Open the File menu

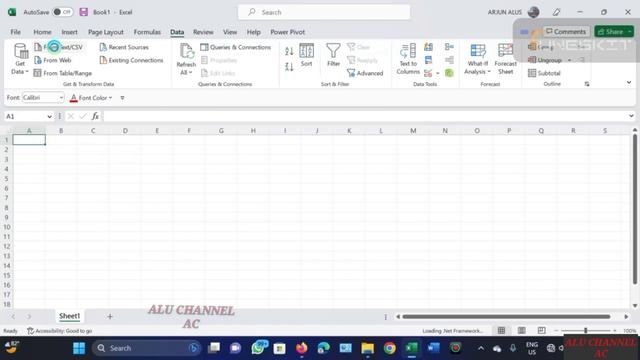[x=16, y=32]
